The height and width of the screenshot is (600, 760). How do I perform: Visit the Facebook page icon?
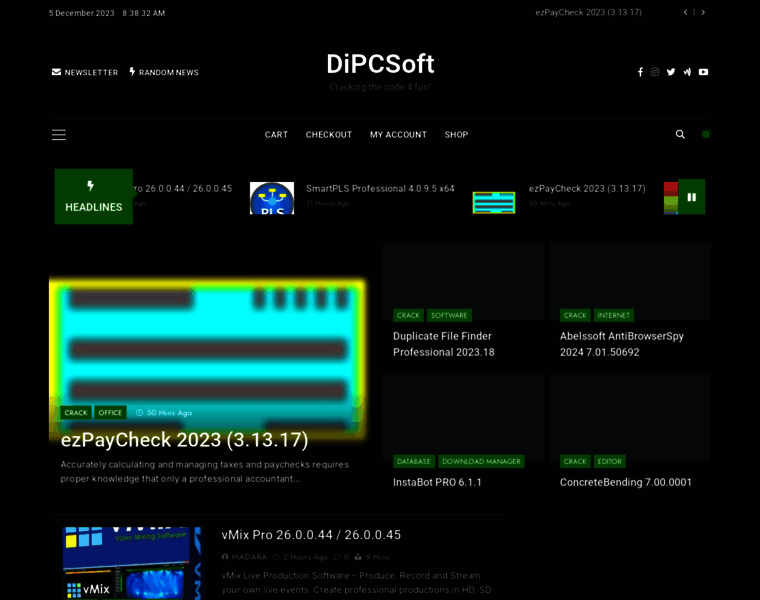click(640, 72)
